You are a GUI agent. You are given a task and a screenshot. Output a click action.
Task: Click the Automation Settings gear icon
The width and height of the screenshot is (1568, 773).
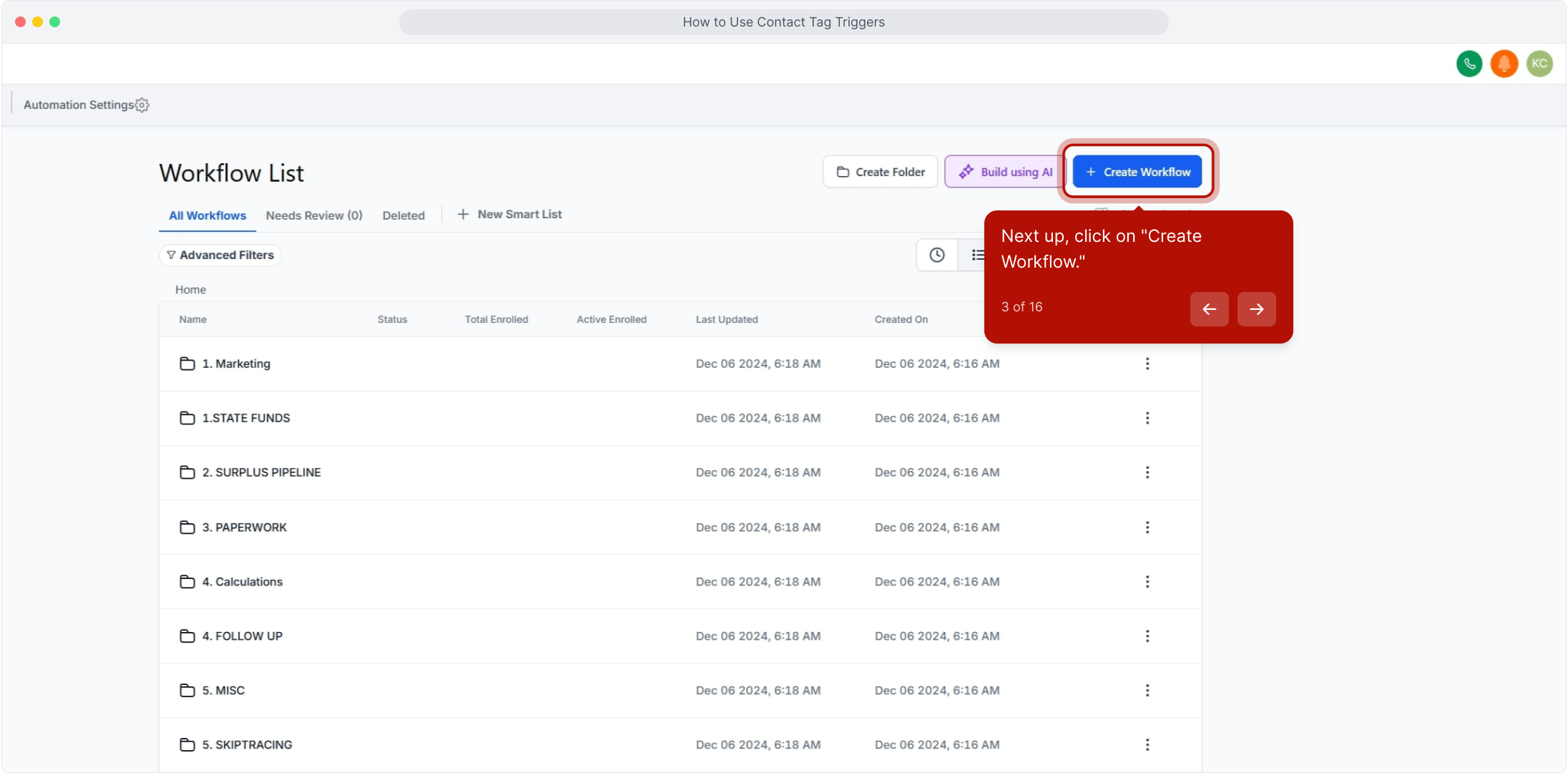142,105
